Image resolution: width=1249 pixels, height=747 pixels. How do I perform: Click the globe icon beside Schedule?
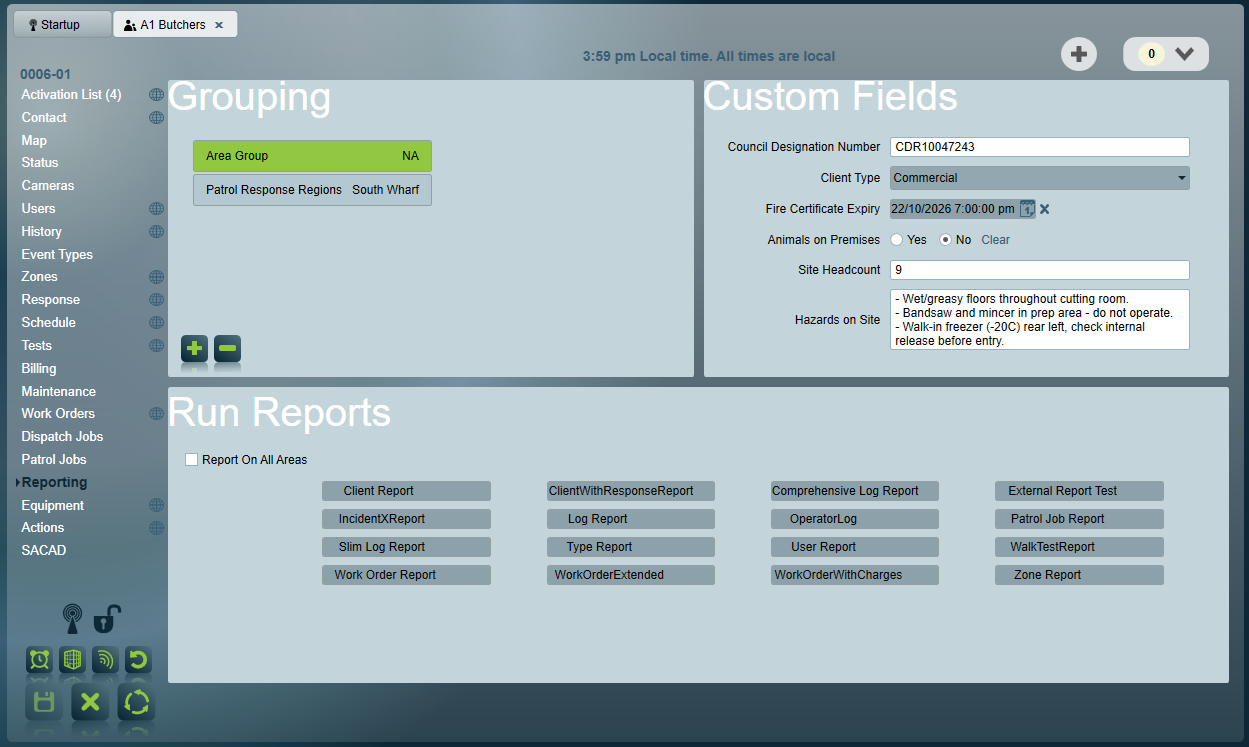point(156,323)
